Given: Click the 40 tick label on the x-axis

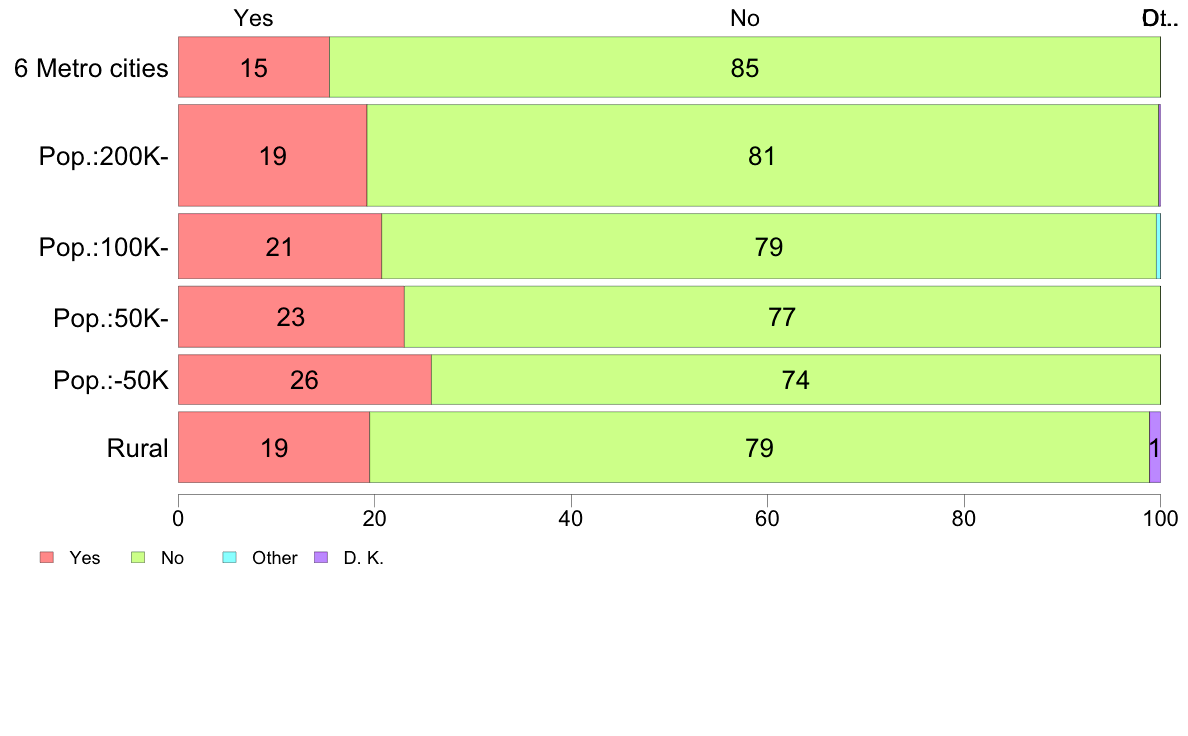Looking at the screenshot, I should 571,518.
